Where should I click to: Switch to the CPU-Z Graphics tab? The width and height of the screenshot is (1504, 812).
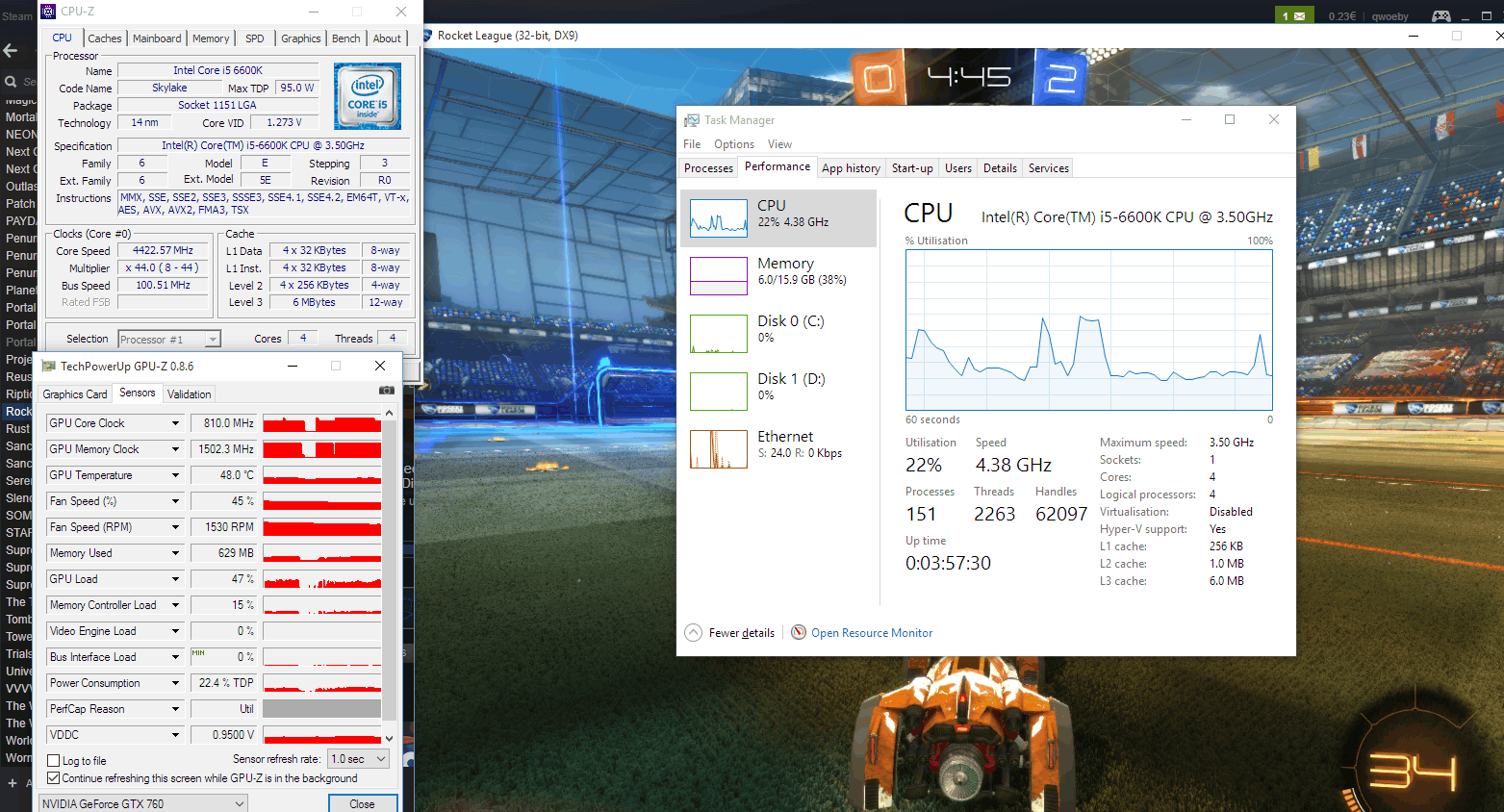click(x=301, y=38)
